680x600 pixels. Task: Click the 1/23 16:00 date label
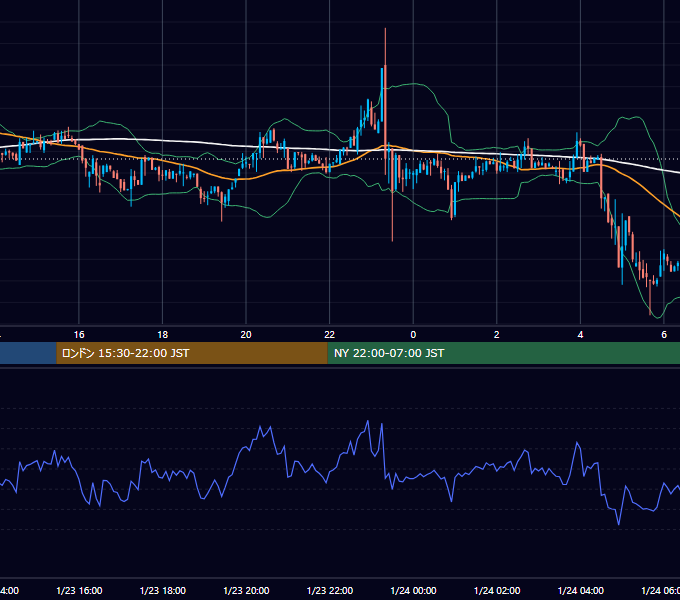[x=79, y=590]
